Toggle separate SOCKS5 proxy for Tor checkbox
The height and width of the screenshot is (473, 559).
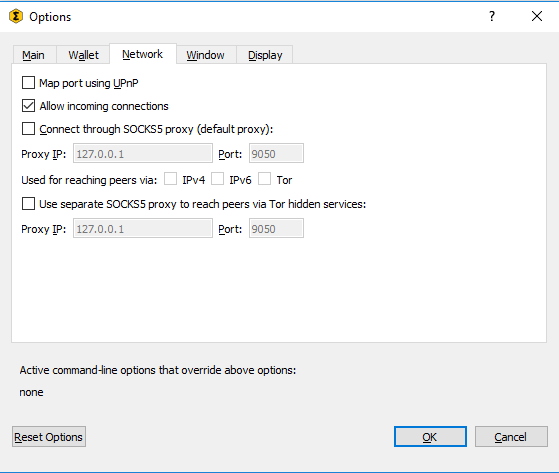pyautogui.click(x=29, y=204)
